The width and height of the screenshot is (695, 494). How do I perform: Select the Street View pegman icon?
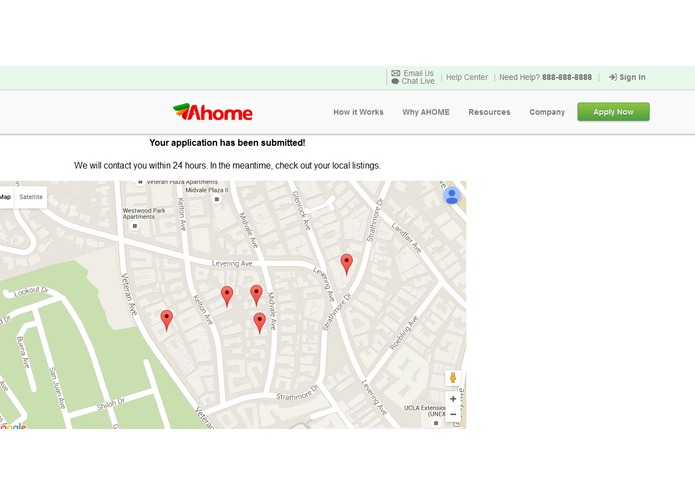[453, 377]
